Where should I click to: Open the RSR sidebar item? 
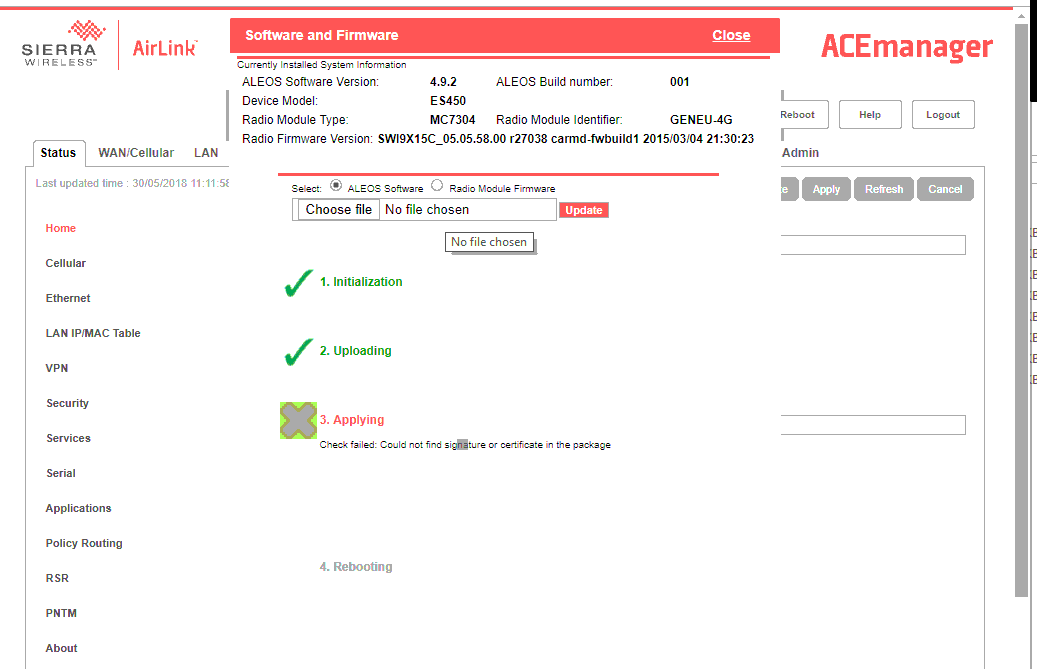pos(58,578)
